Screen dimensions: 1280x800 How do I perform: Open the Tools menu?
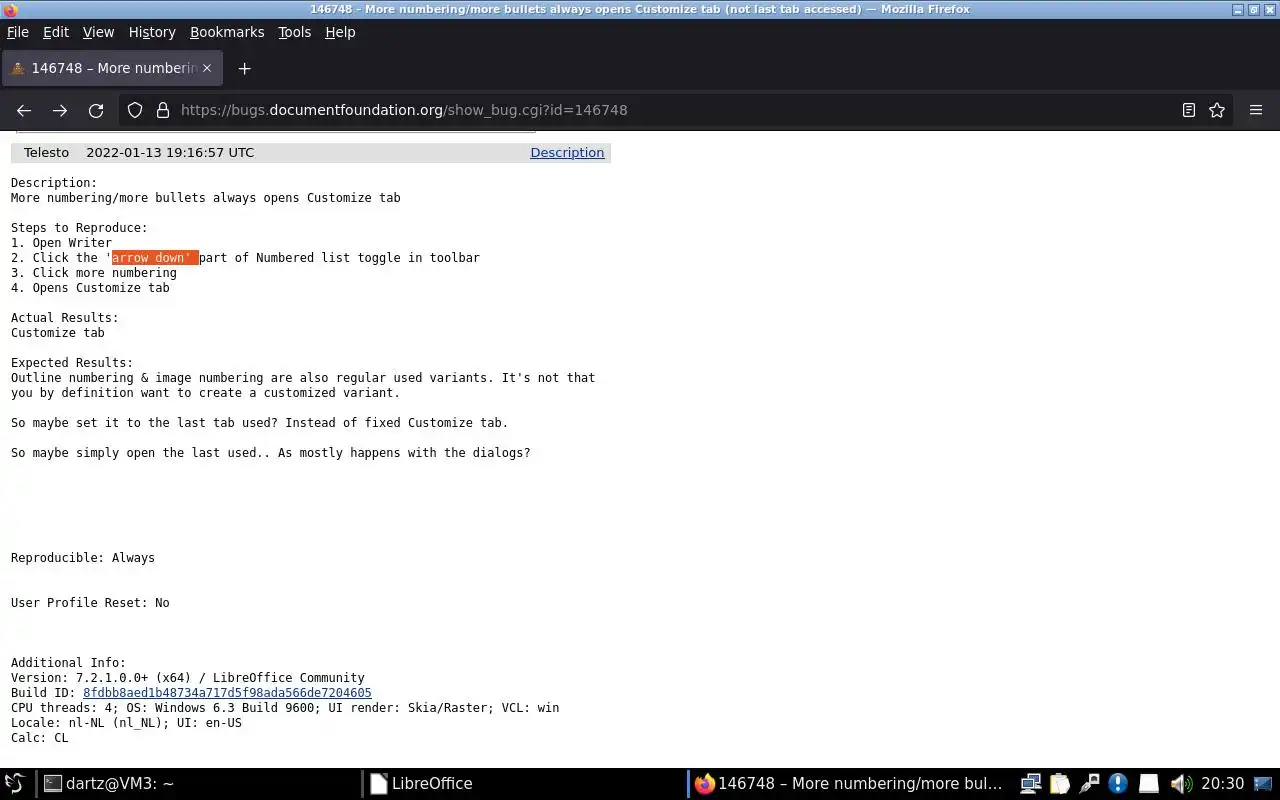(295, 32)
